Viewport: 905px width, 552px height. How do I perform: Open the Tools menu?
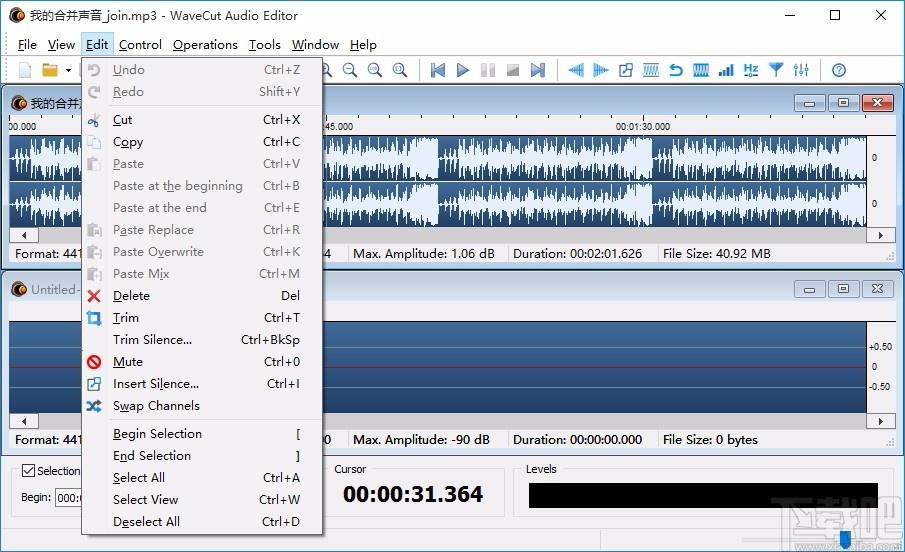(264, 44)
